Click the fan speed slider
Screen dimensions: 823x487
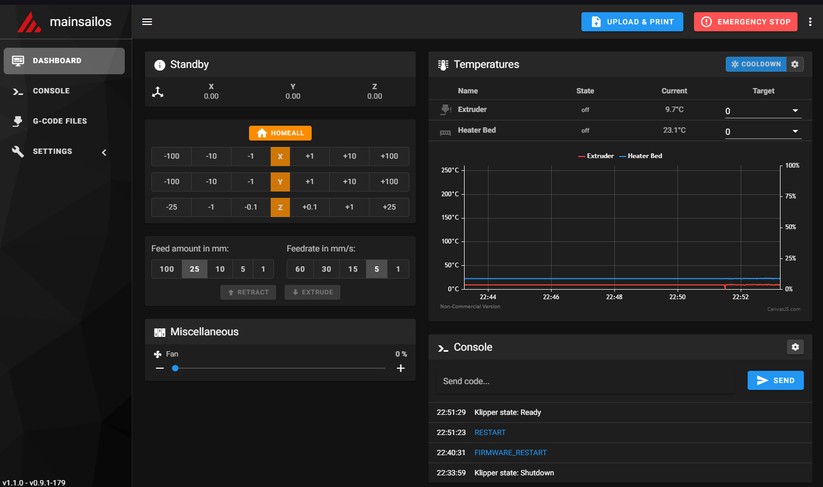(x=280, y=368)
